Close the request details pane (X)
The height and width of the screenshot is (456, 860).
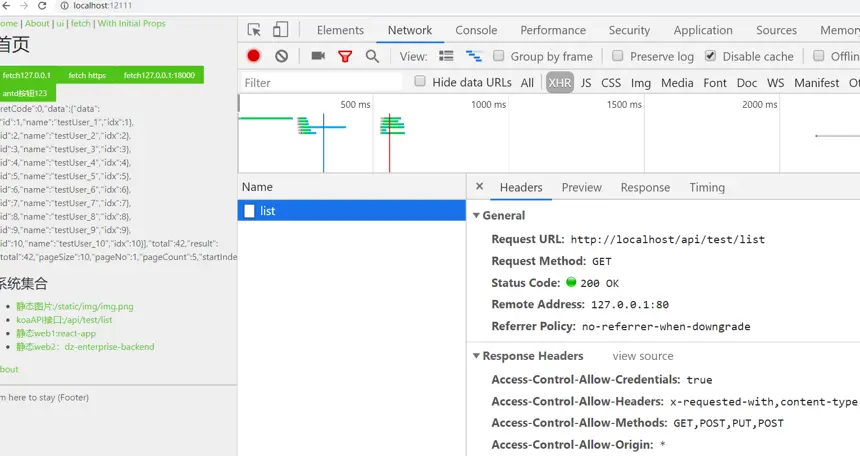(479, 187)
